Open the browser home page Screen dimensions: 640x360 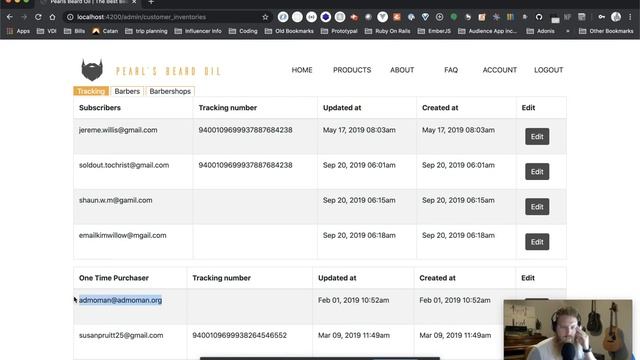(x=52, y=17)
